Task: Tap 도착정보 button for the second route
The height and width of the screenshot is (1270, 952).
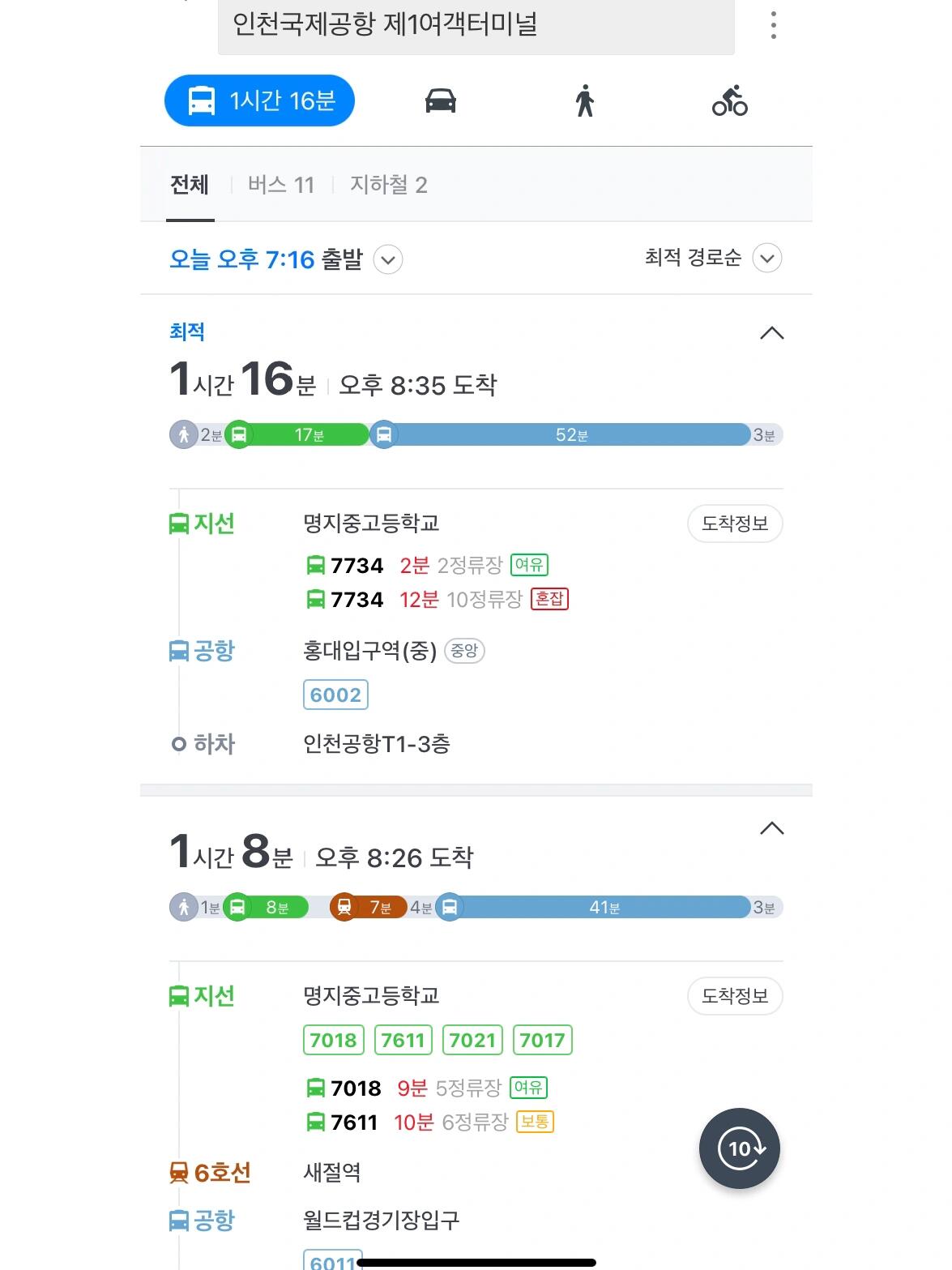Action: (735, 996)
